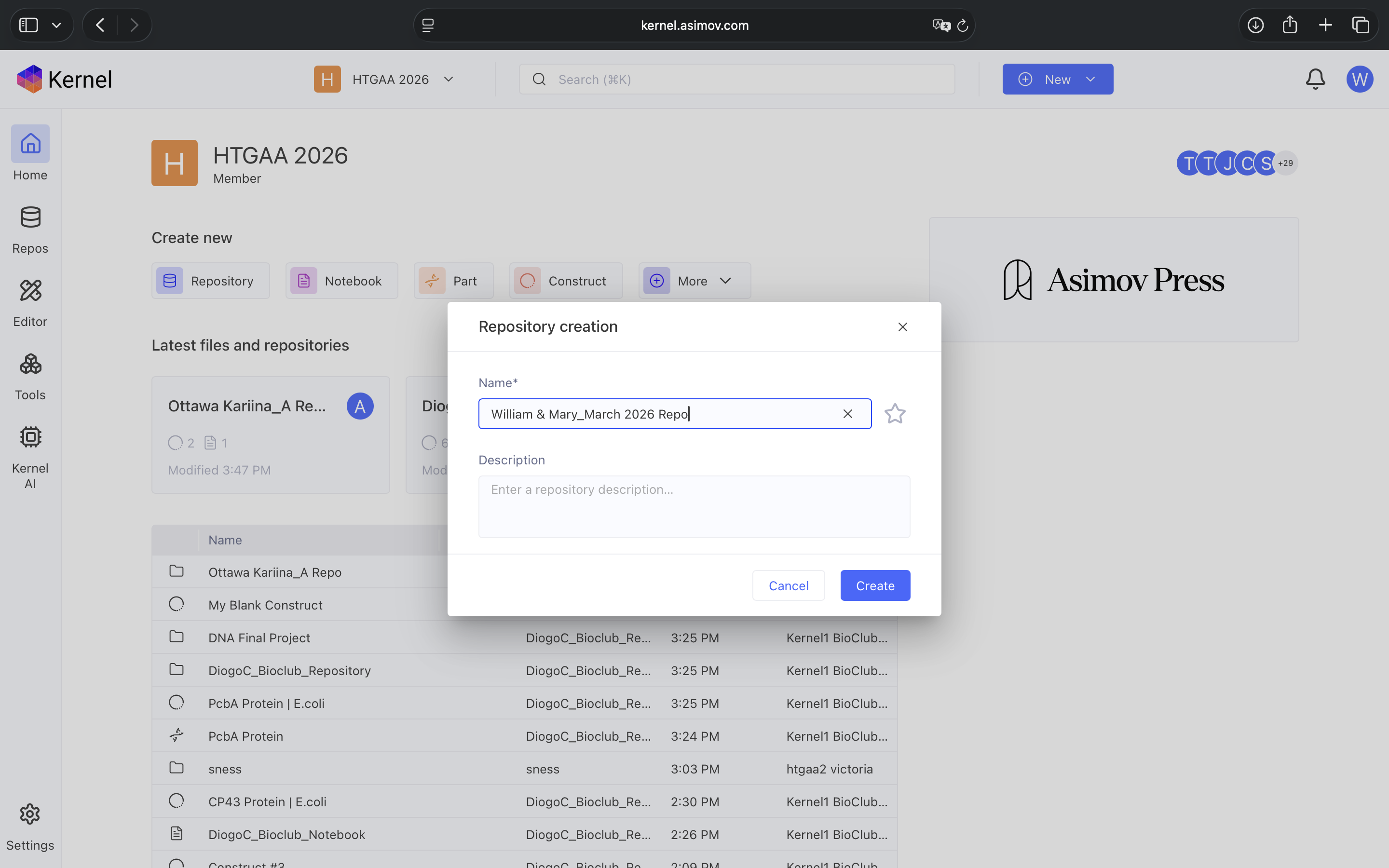Open a new browser tab

point(1325,25)
